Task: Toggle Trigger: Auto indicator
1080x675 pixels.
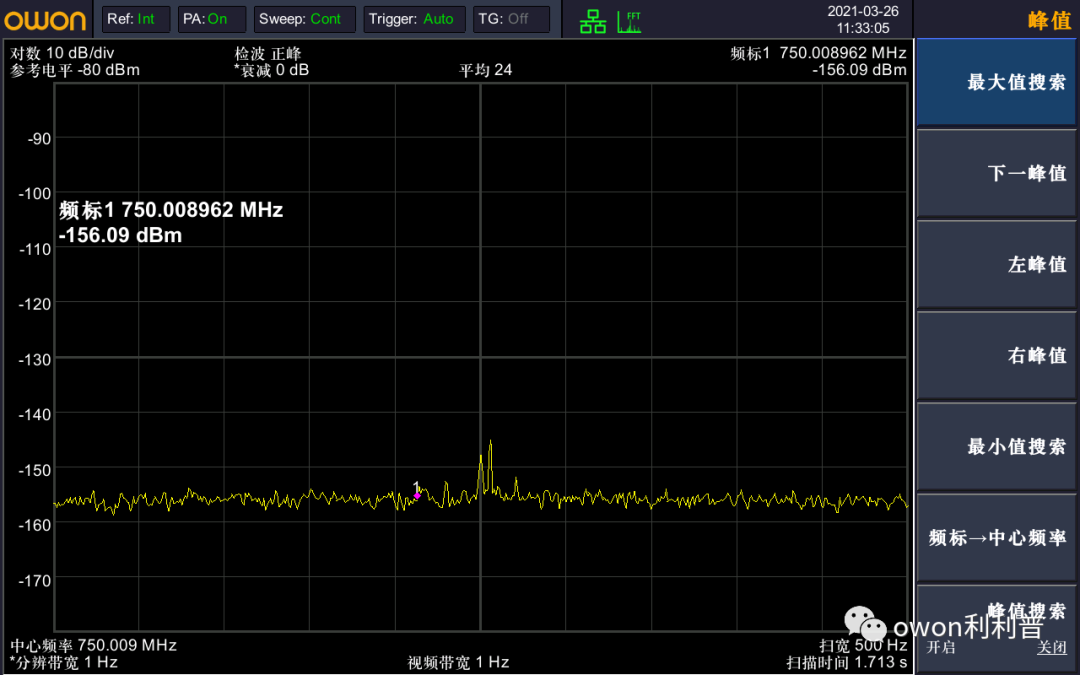Action: (414, 19)
